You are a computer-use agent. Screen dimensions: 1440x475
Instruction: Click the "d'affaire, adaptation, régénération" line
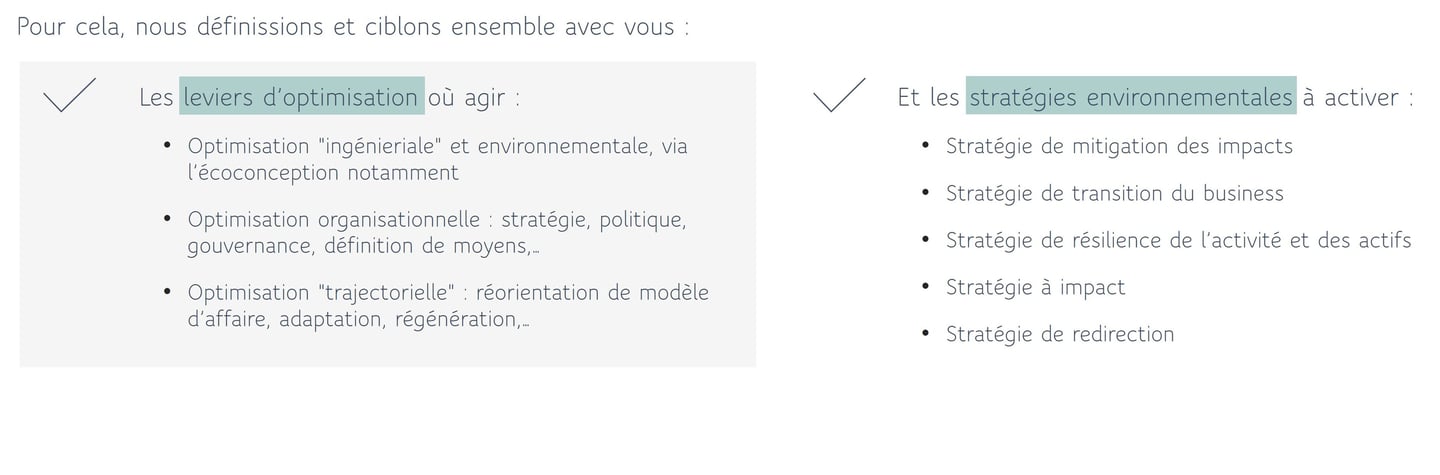(x=358, y=319)
